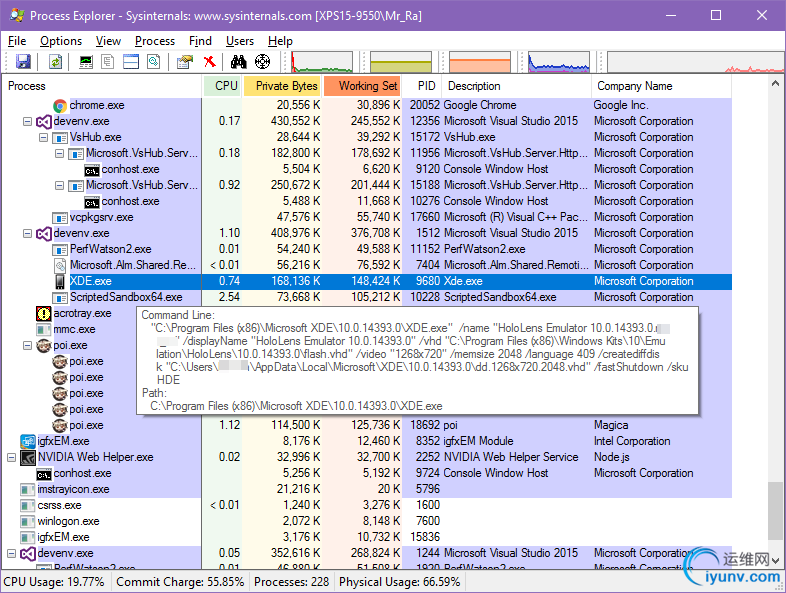Click the Physical Usage status bar entry
The image size is (786, 593).
400,582
